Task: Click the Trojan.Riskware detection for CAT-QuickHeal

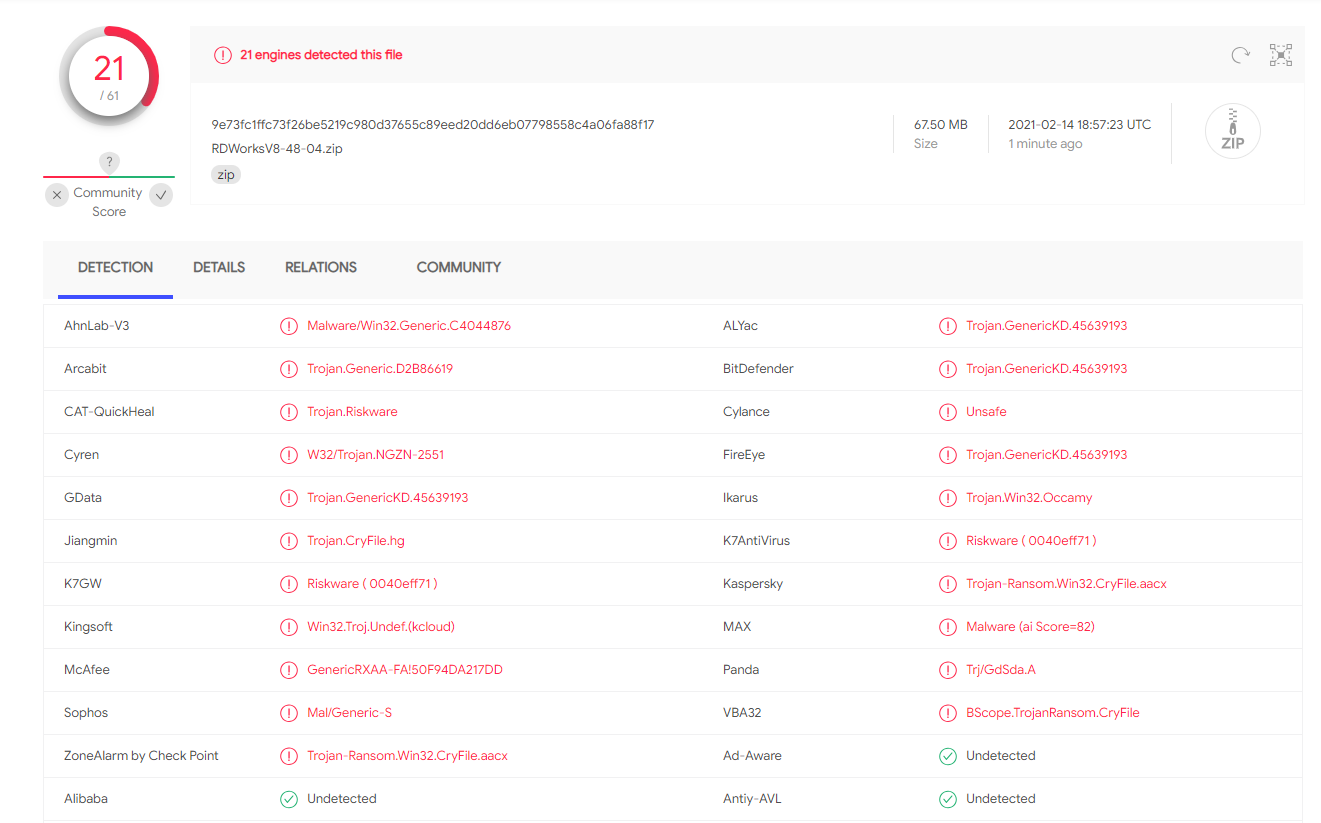Action: (352, 412)
